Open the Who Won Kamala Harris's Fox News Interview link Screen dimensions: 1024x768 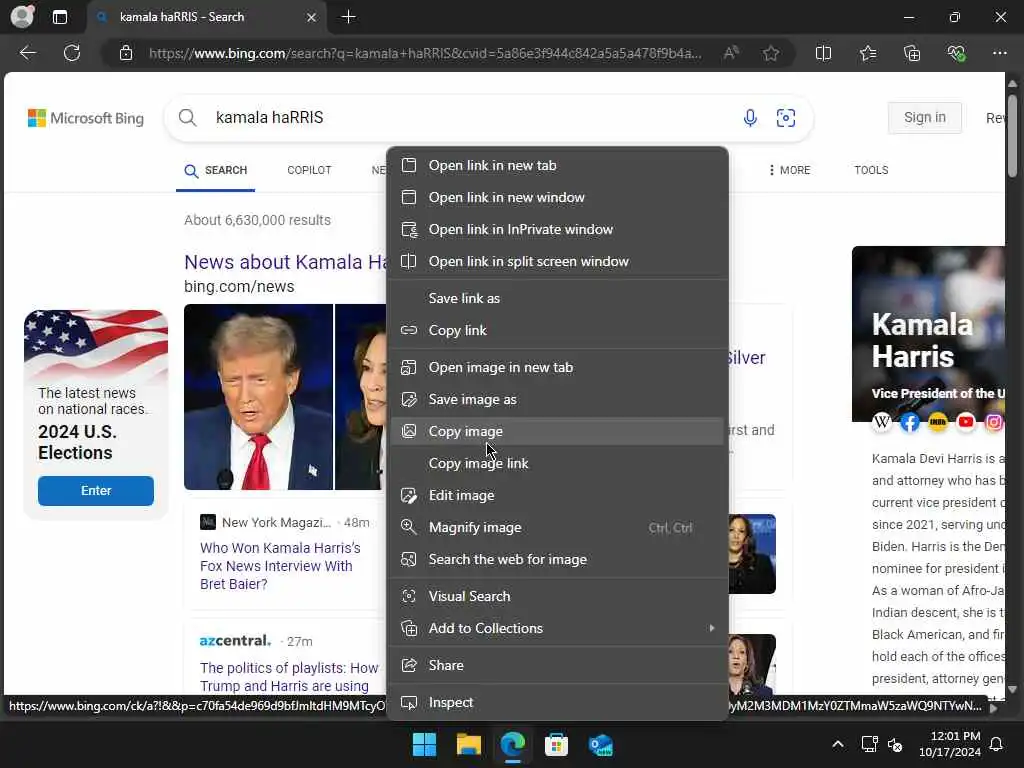coord(281,566)
